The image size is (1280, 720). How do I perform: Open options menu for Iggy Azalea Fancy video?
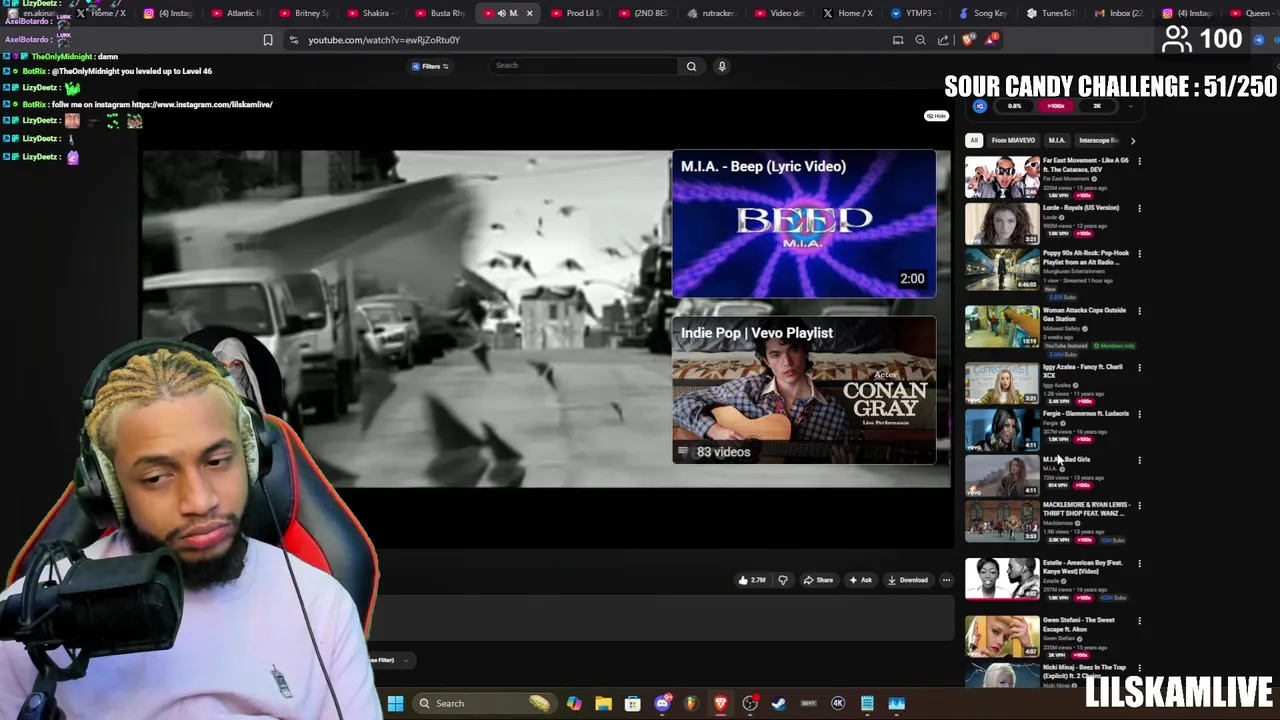pyautogui.click(x=1139, y=368)
